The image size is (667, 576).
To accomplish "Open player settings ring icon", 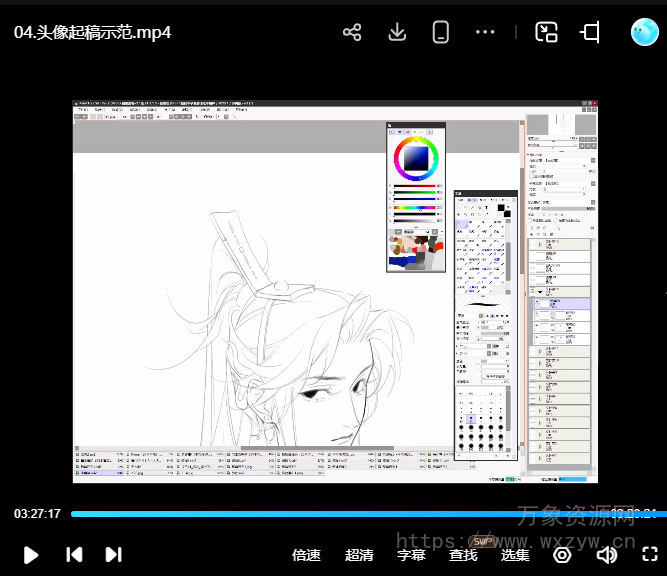I will click(x=562, y=554).
